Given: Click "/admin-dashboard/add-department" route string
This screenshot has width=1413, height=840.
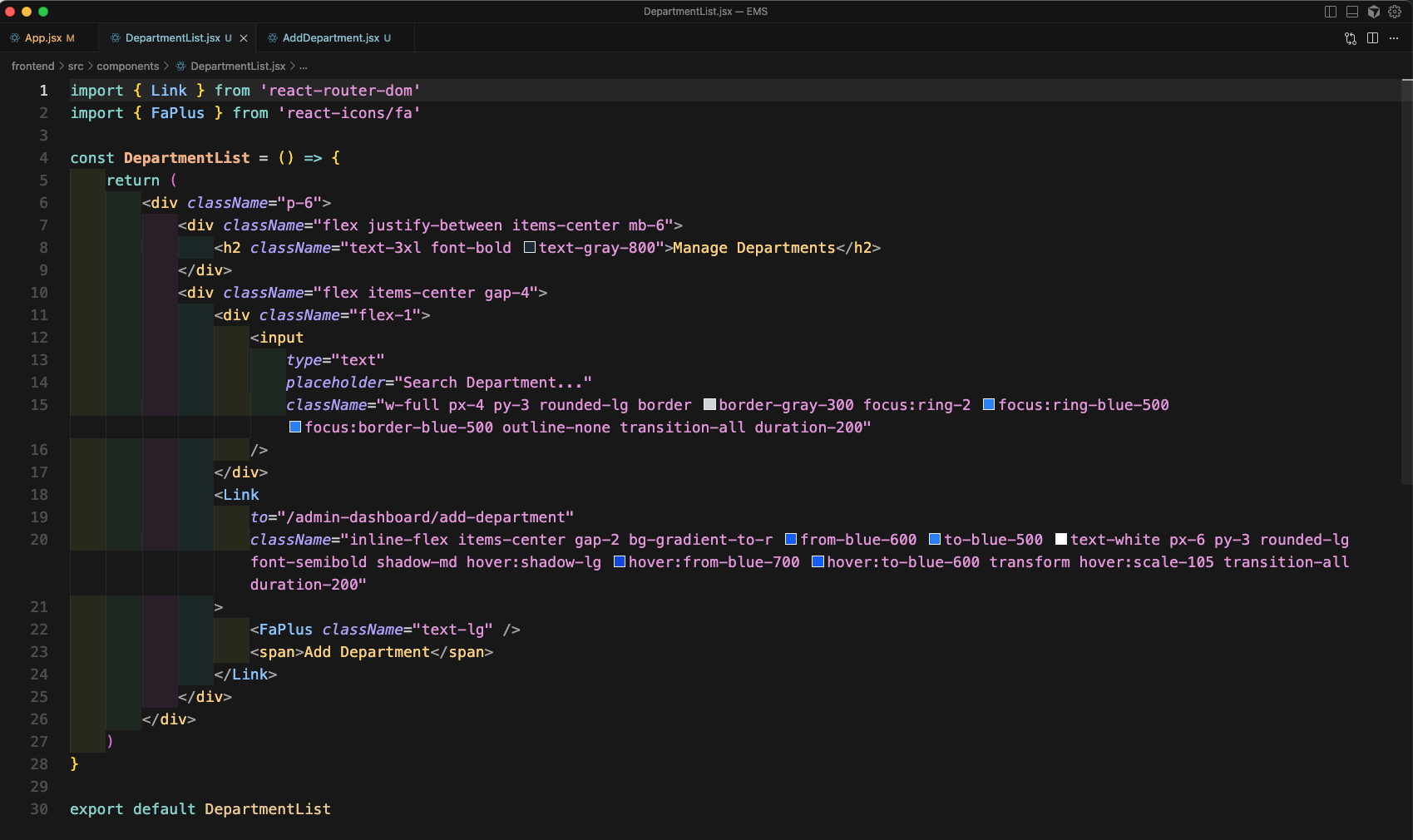Looking at the screenshot, I should (x=426, y=517).
